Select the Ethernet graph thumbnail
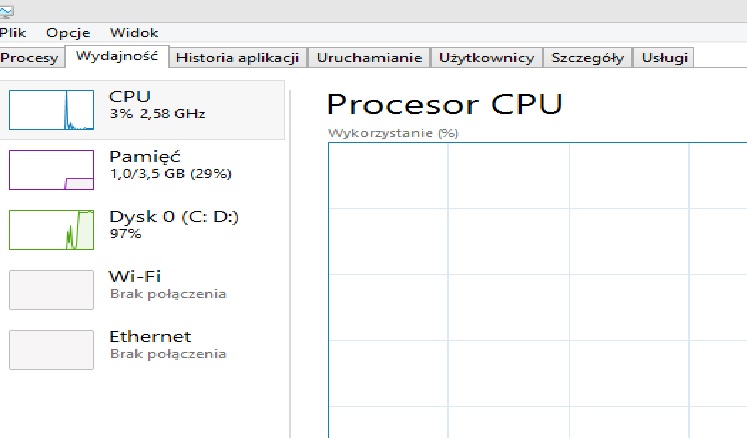 coord(51,349)
